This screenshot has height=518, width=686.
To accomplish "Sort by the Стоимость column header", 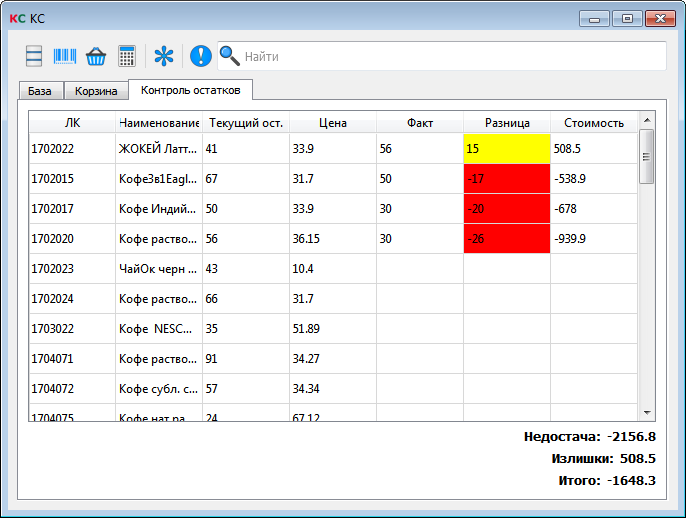I will click(x=594, y=122).
